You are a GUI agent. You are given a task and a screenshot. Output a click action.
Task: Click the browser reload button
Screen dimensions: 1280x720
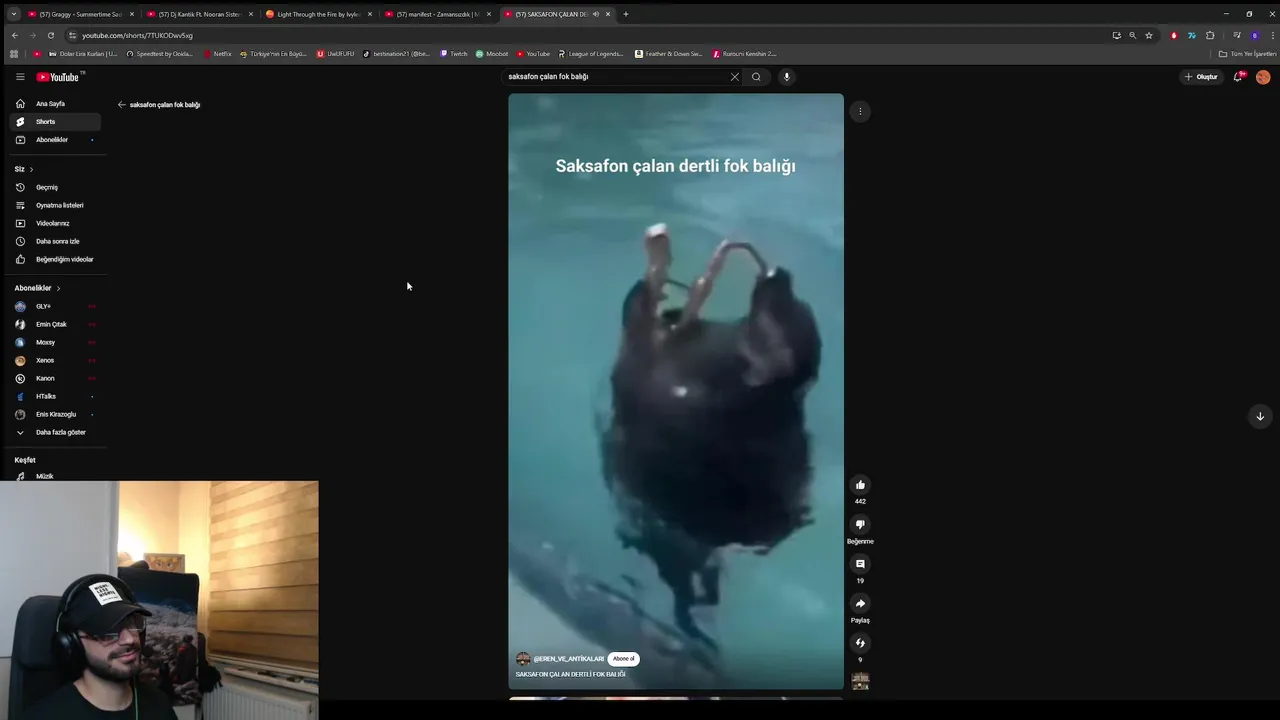[x=51, y=35]
